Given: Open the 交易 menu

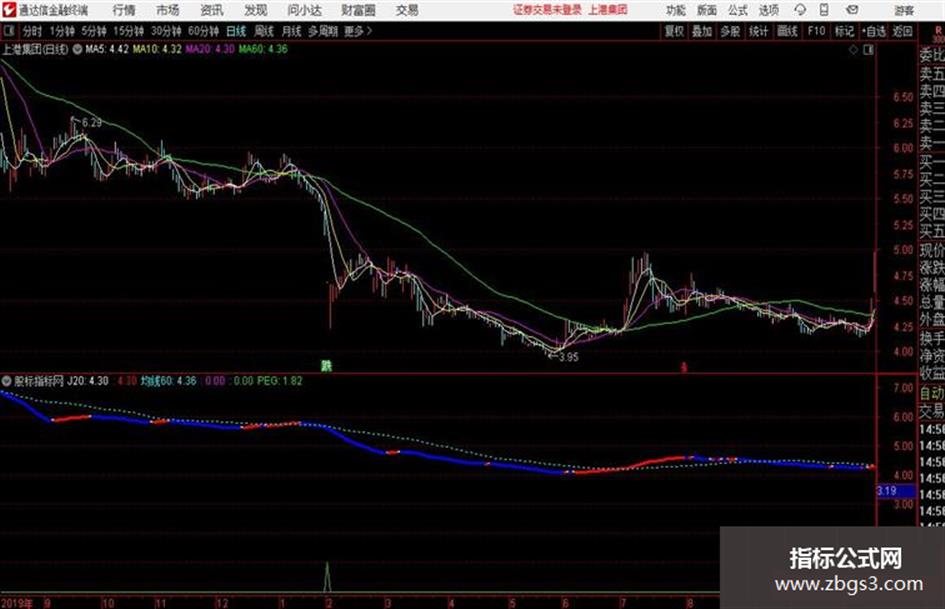Looking at the screenshot, I should pyautogui.click(x=407, y=10).
